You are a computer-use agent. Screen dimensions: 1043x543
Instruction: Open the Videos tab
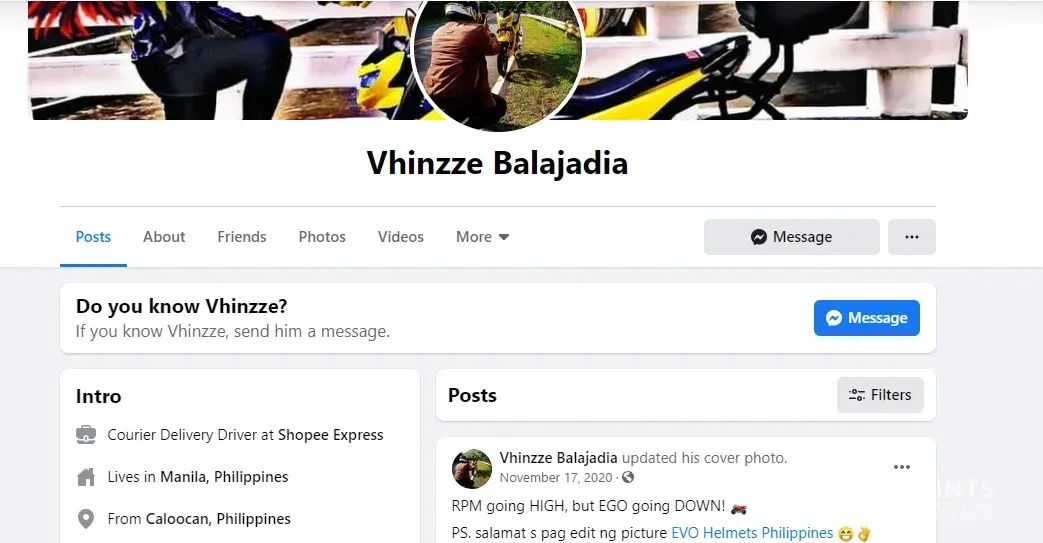400,237
